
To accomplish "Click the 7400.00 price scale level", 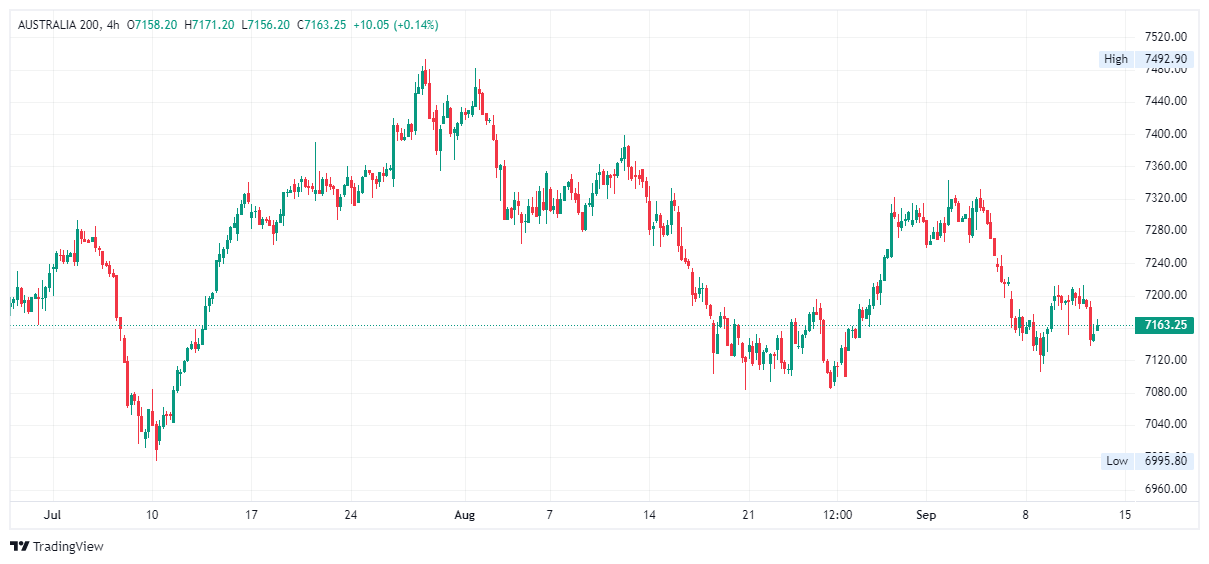I will pyautogui.click(x=1166, y=134).
